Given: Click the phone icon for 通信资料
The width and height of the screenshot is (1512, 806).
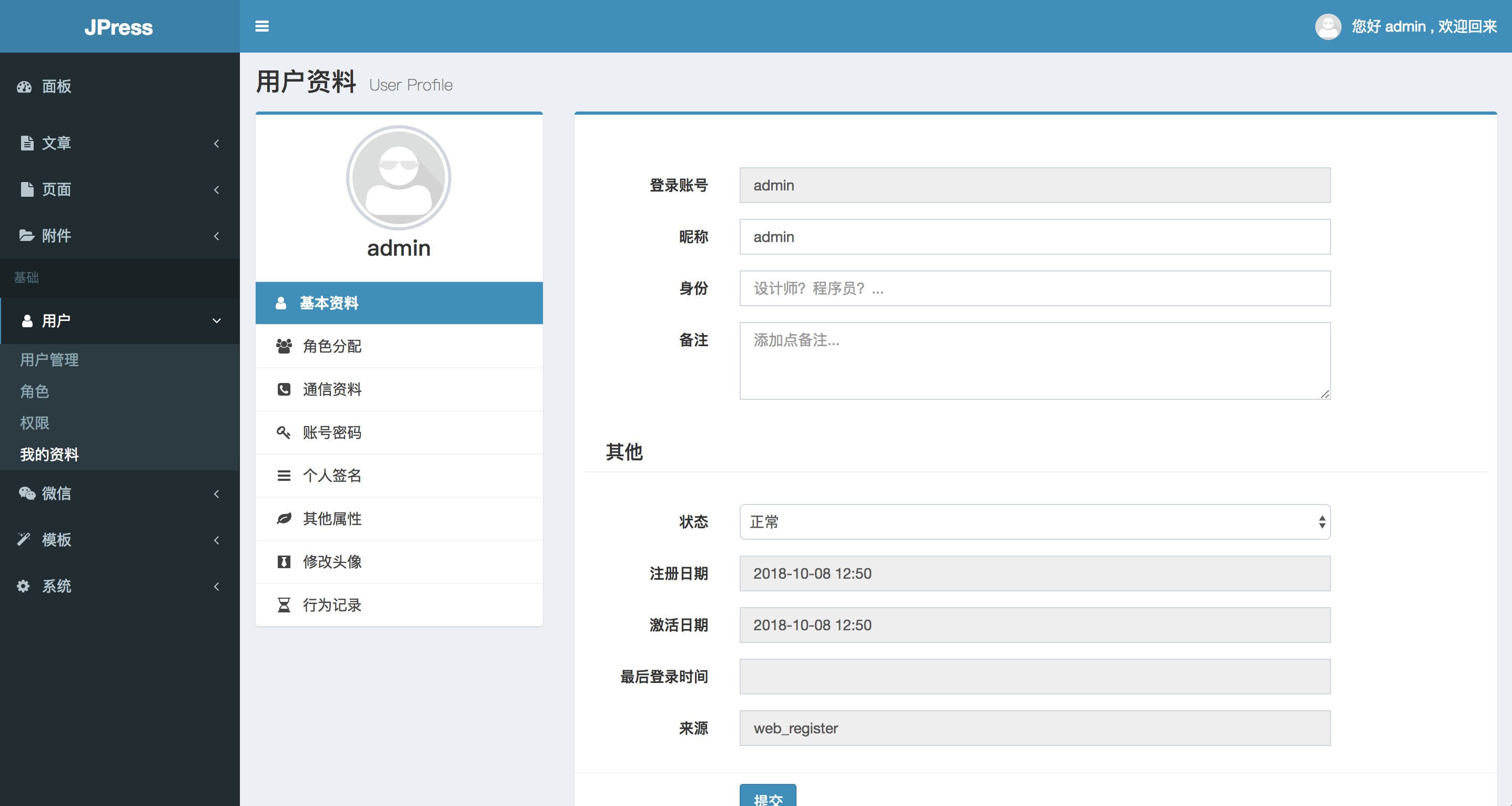Looking at the screenshot, I should click(284, 389).
